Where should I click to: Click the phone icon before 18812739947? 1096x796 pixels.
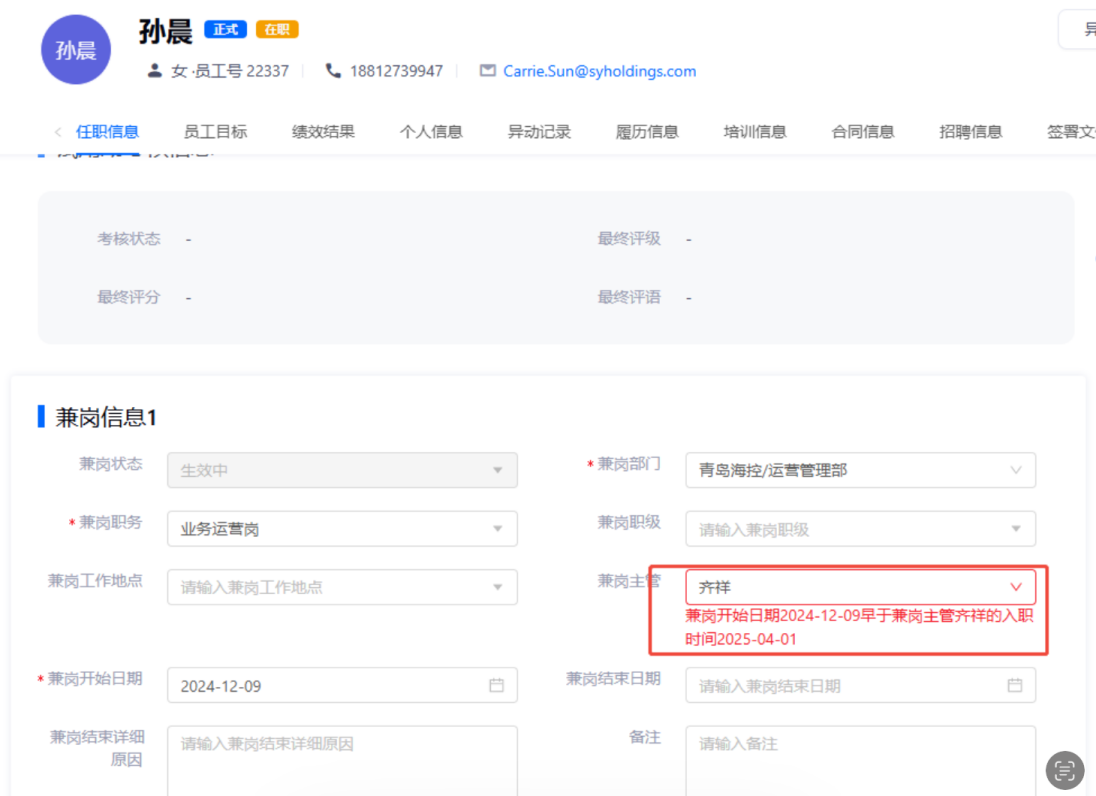[333, 71]
